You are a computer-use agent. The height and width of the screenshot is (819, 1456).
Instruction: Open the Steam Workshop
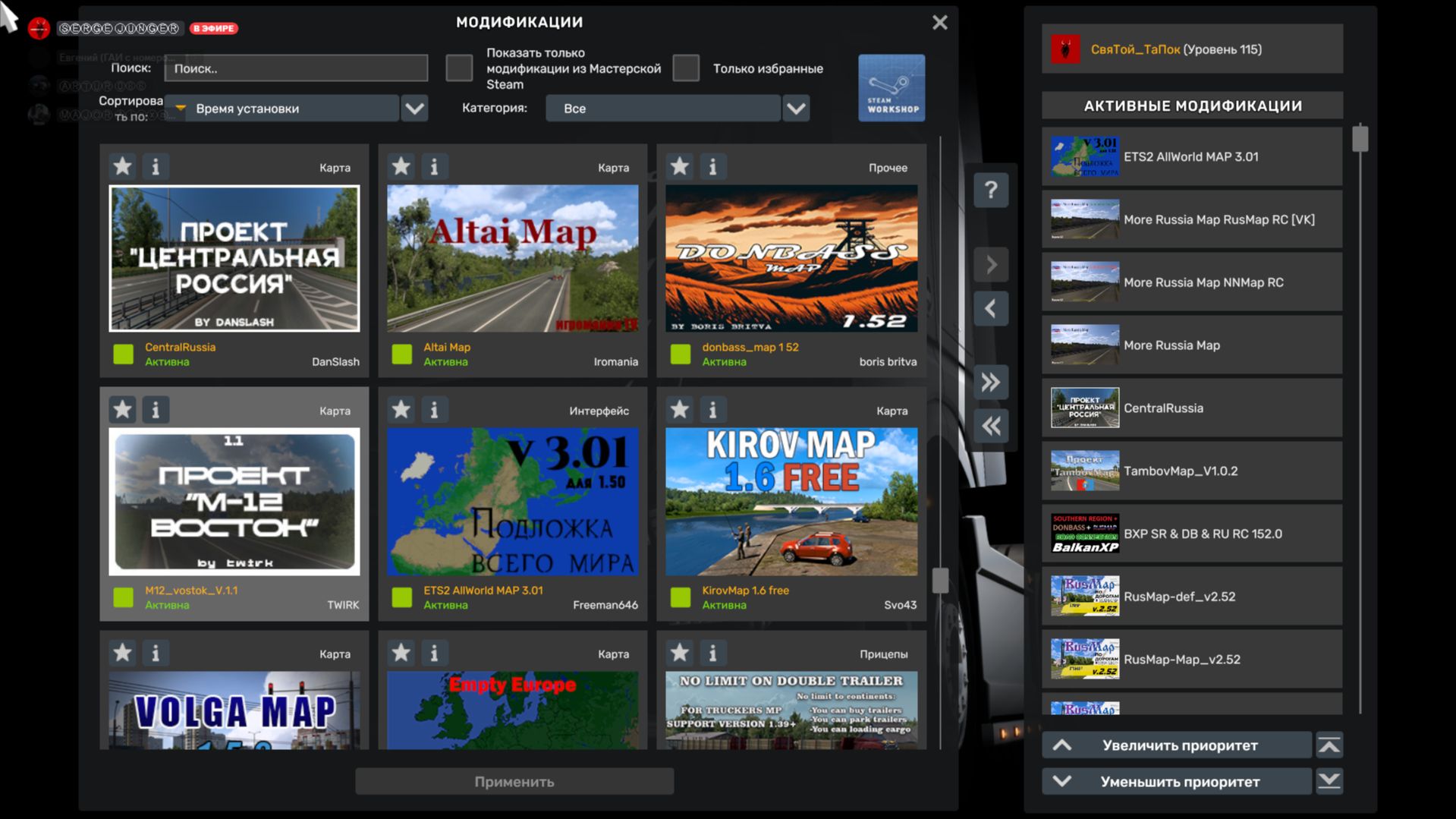click(x=892, y=87)
